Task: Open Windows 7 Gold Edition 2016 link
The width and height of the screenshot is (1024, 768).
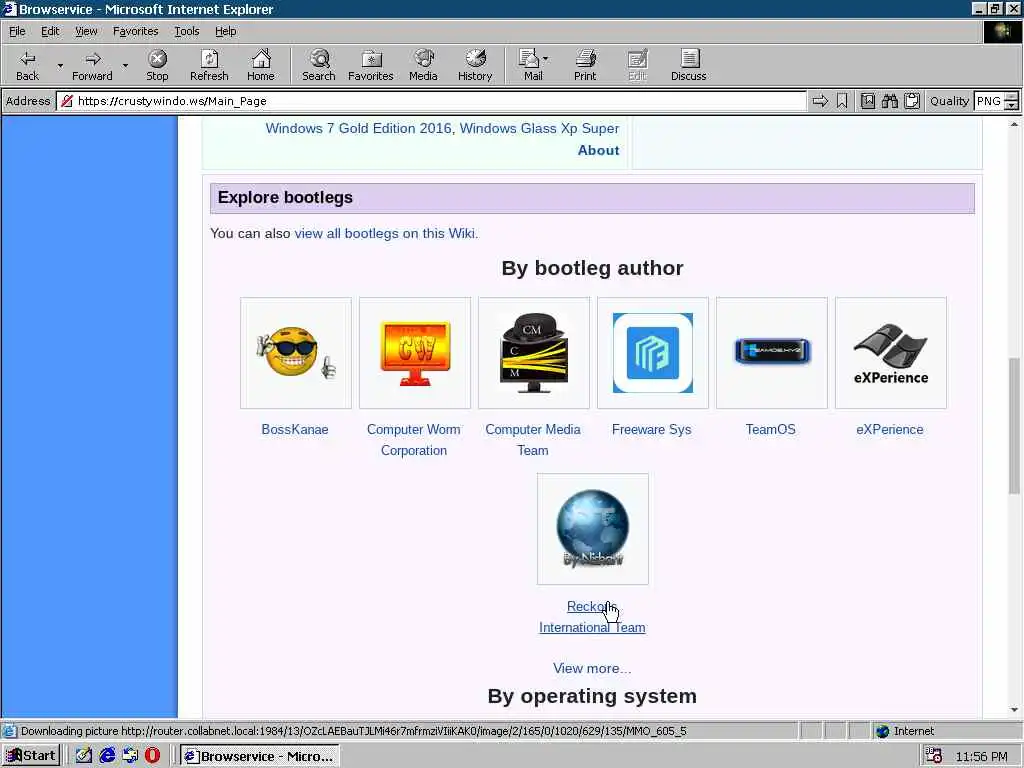Action: tap(359, 128)
